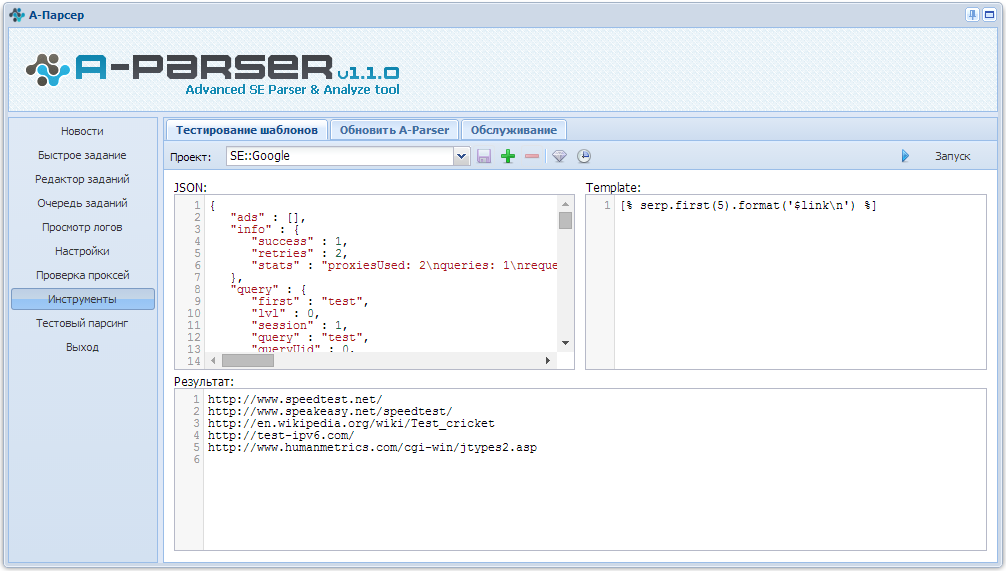Open Просмотр логов in sidebar

point(82,227)
